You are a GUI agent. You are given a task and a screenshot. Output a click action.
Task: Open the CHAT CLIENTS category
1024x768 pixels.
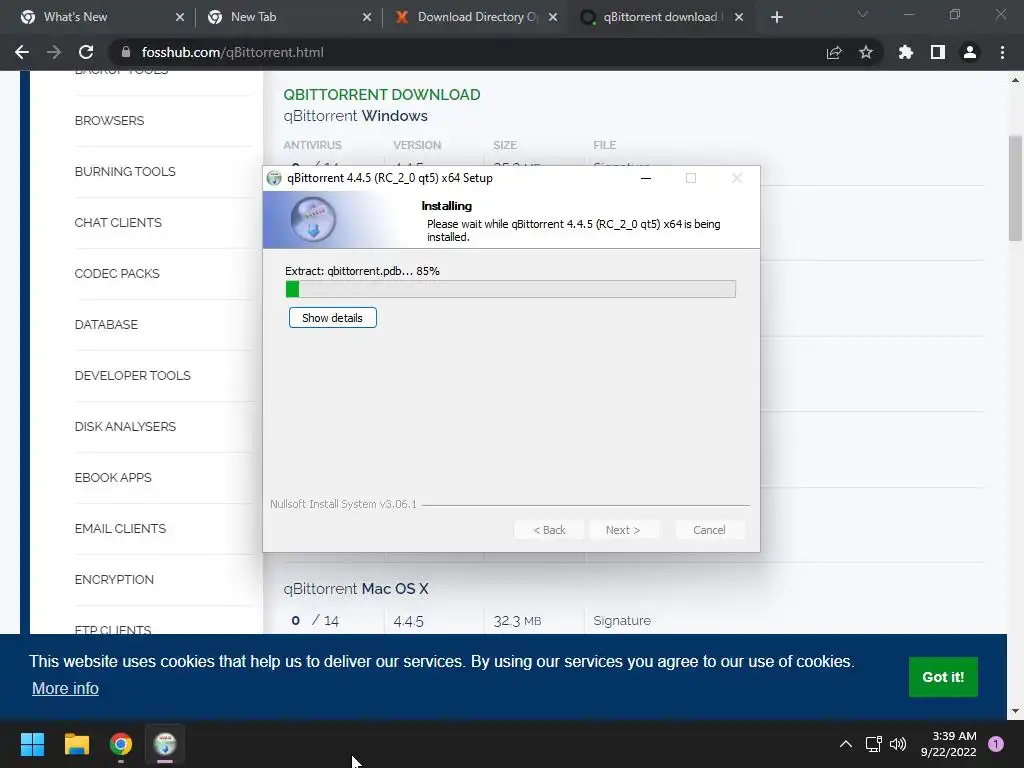[118, 223]
